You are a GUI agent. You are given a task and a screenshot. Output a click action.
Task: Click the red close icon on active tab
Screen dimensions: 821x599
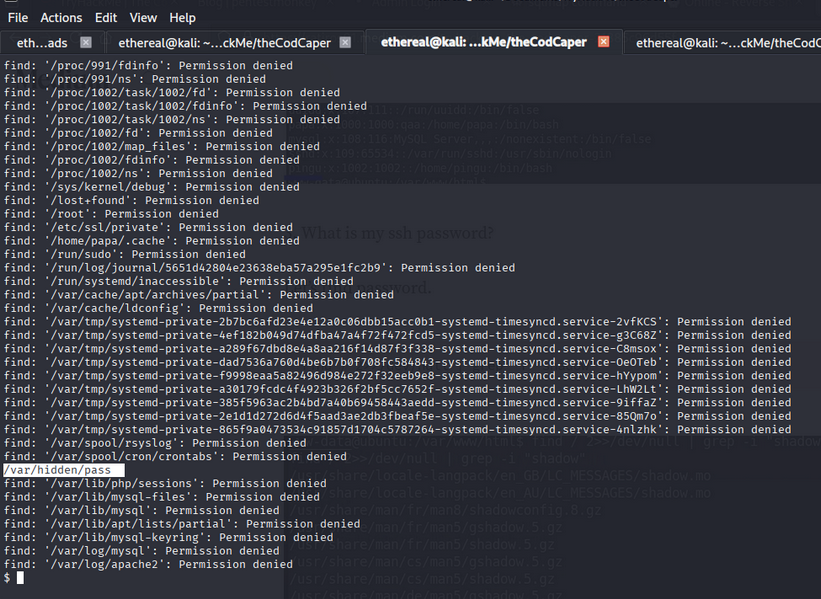pyautogui.click(x=603, y=42)
